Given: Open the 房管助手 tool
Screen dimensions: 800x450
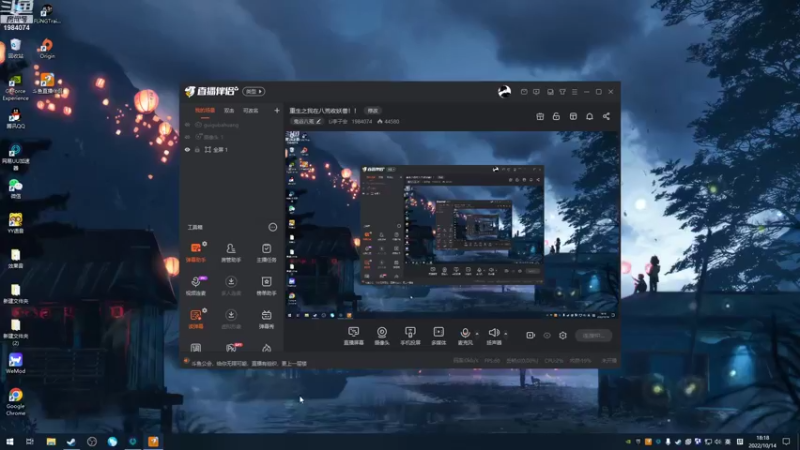Looking at the screenshot, I should 231,252.
